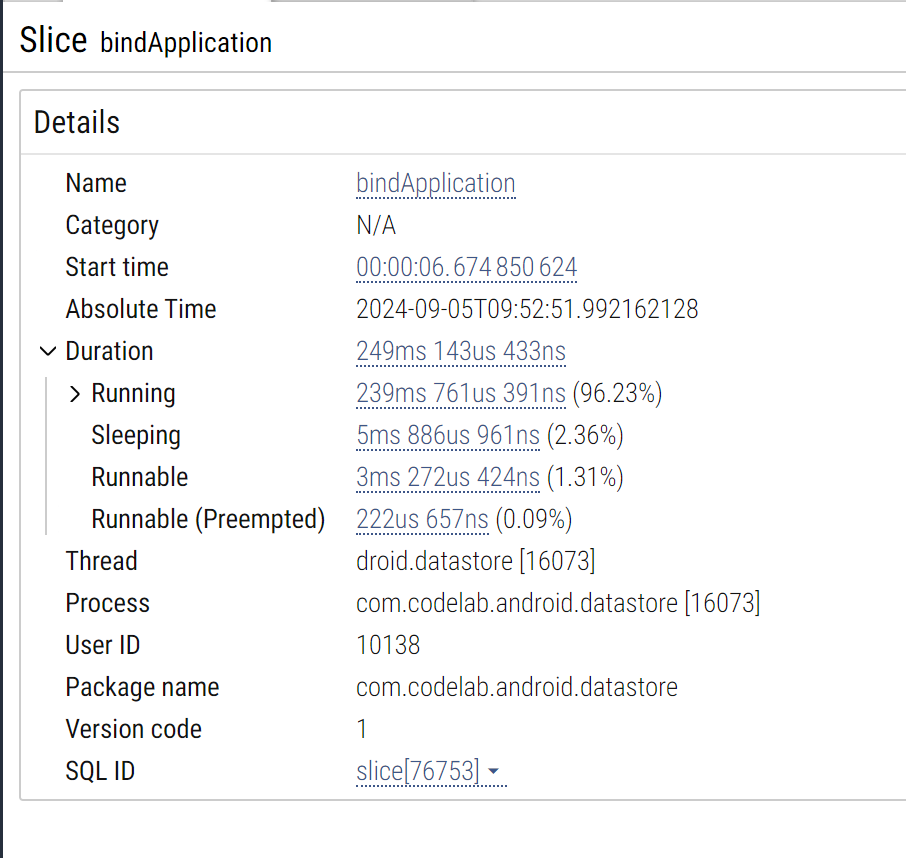The height and width of the screenshot is (858, 906).
Task: Click the slice[76753] SQL ID link
Action: [418, 771]
